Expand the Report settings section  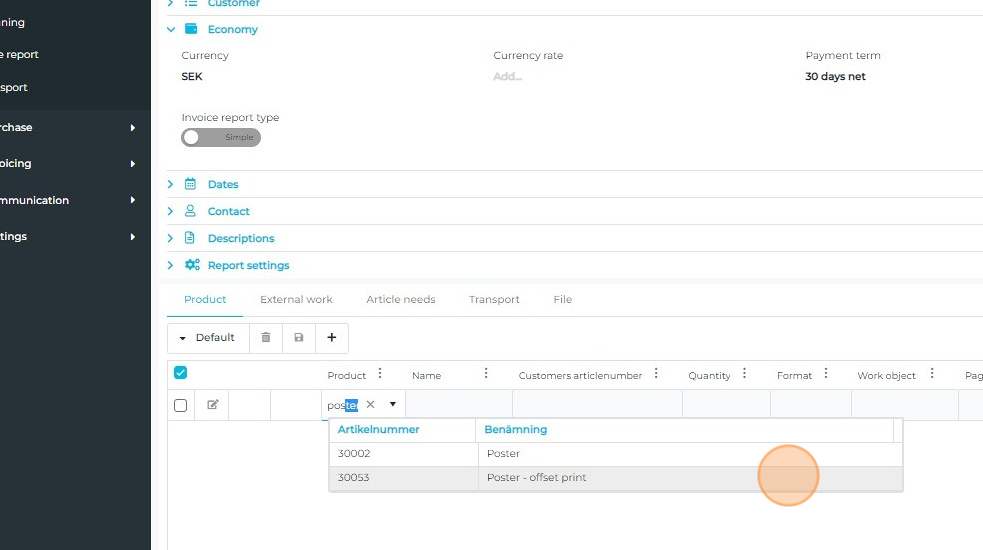click(248, 266)
